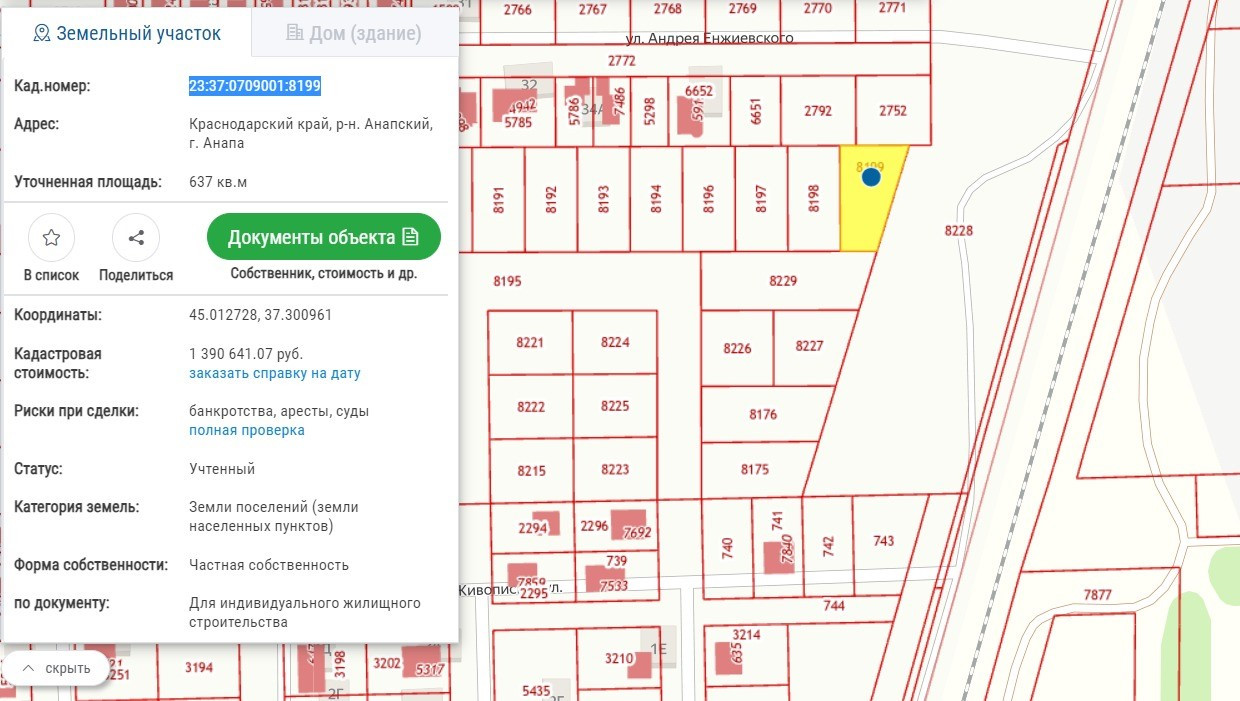The width and height of the screenshot is (1240, 701).
Task: Select parcel 740 on the map
Action: click(727, 547)
